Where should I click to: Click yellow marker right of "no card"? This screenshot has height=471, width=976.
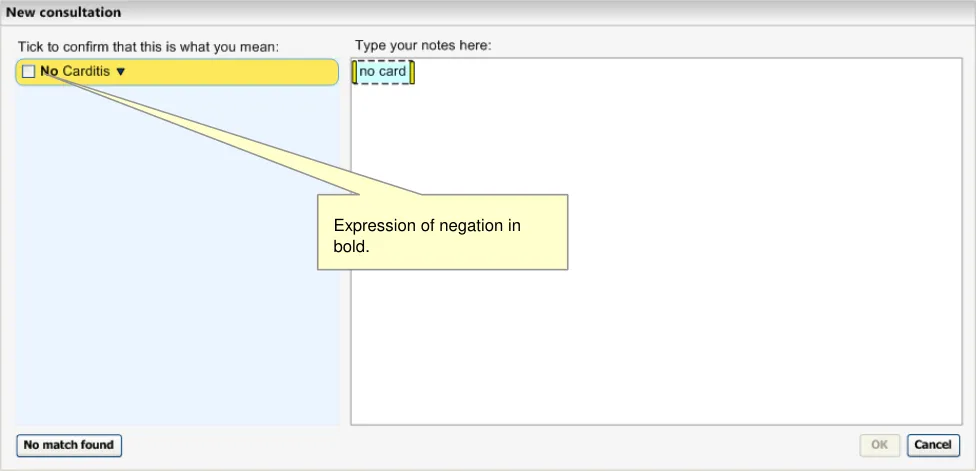click(412, 72)
